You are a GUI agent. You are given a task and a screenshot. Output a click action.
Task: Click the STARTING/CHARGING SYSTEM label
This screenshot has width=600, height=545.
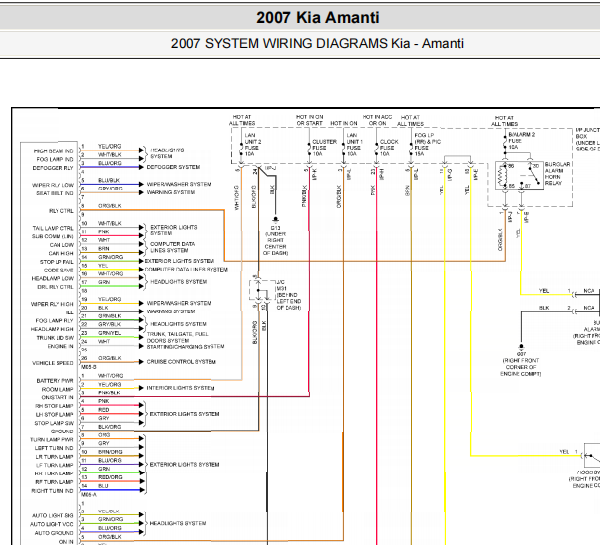[x=185, y=347]
